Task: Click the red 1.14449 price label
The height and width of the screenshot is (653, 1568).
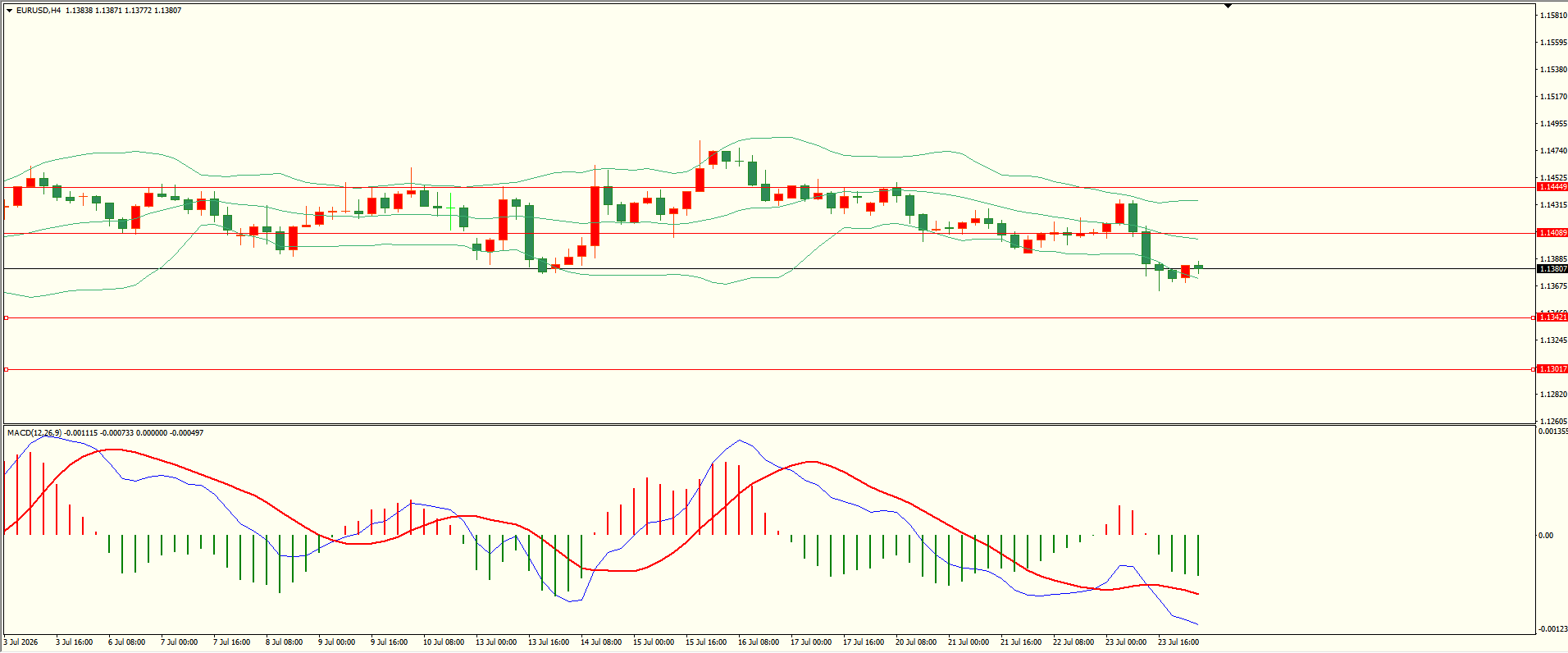Action: coord(1552,187)
